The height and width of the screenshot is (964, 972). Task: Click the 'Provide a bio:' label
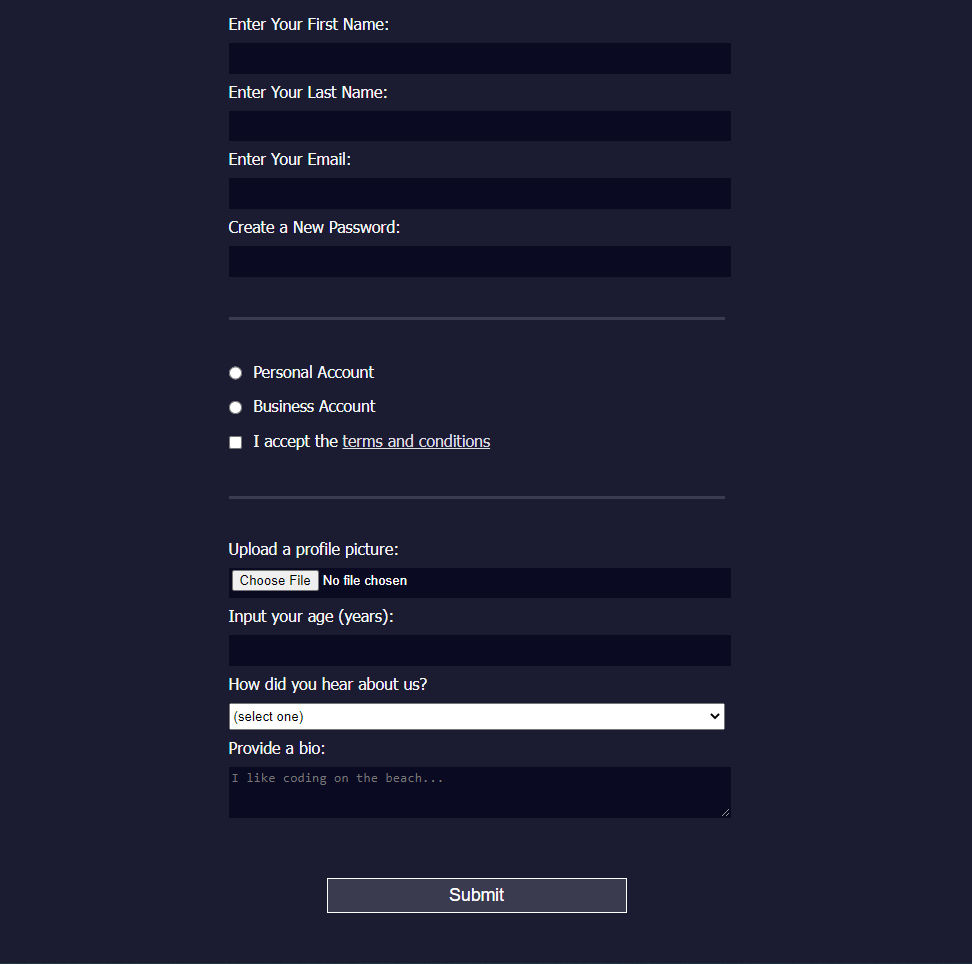click(276, 748)
